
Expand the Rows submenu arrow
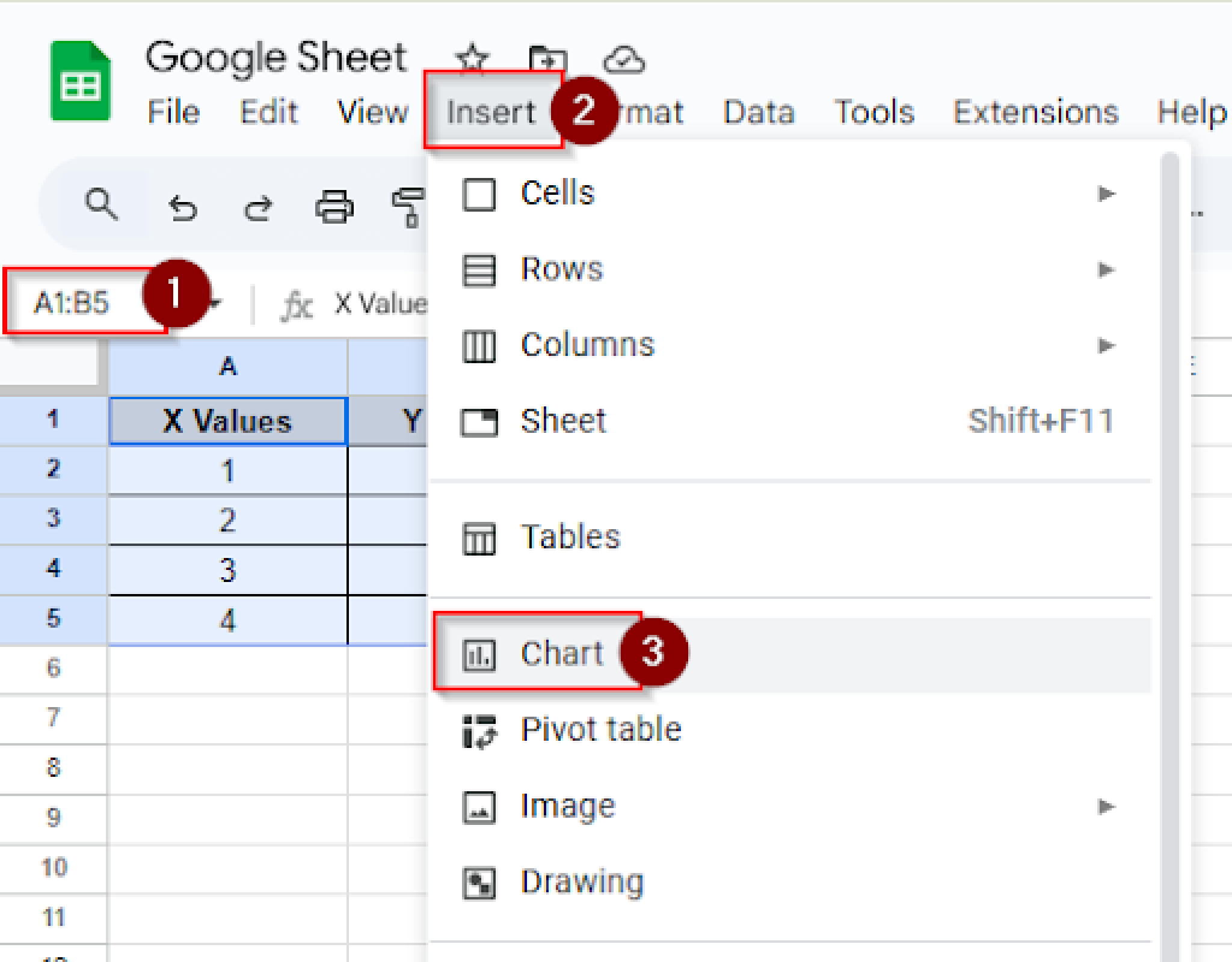coord(1106,269)
